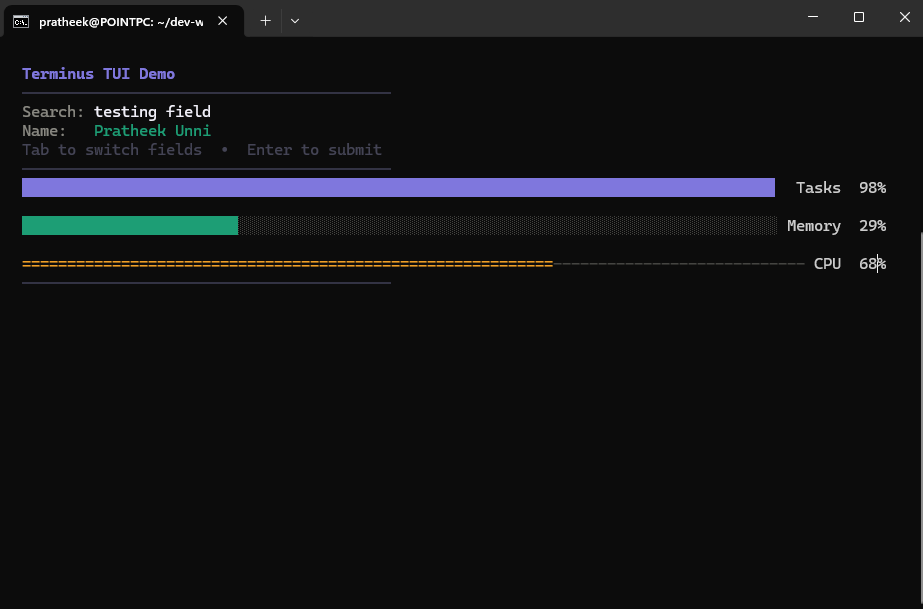Maximize the terminal window

click(859, 17)
